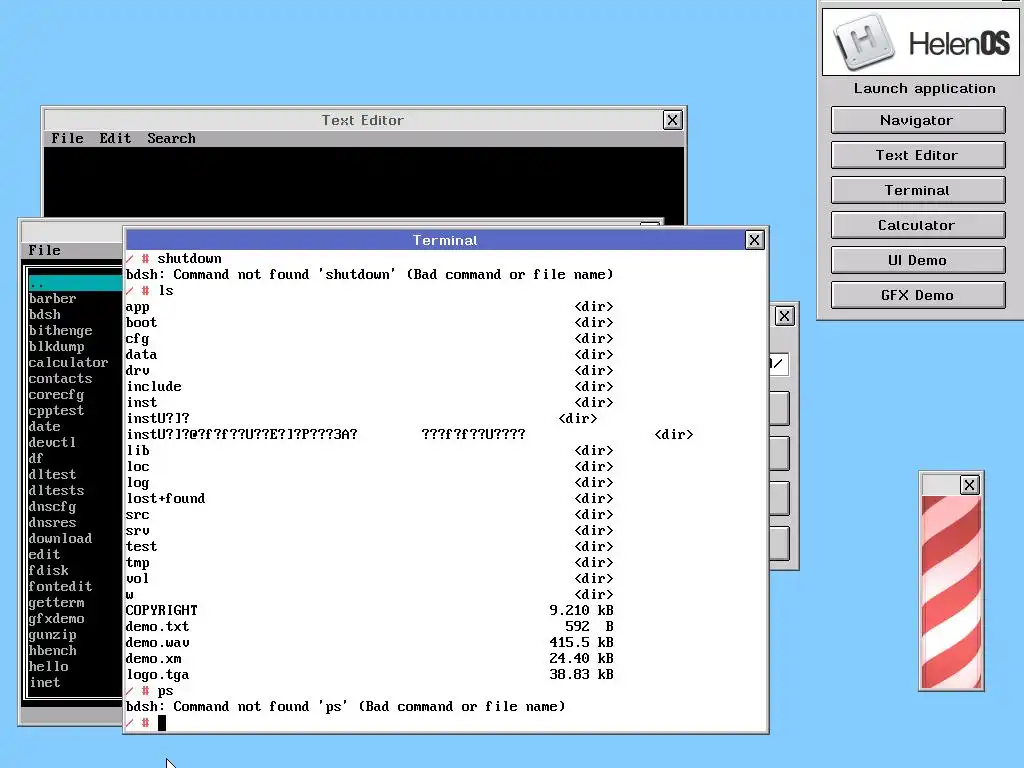
Task: Select 'contacts' in Navigator file list
Action: tap(60, 379)
